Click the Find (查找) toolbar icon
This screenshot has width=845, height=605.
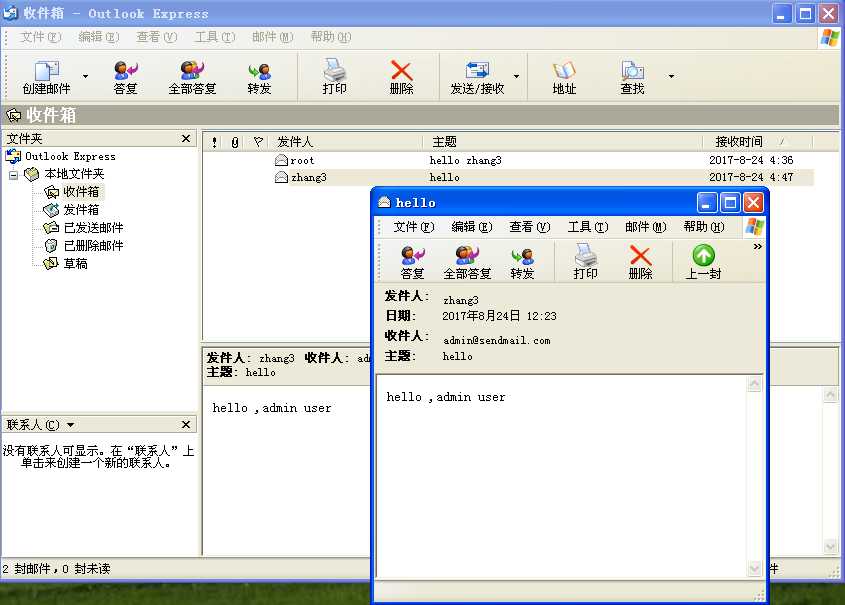click(632, 78)
